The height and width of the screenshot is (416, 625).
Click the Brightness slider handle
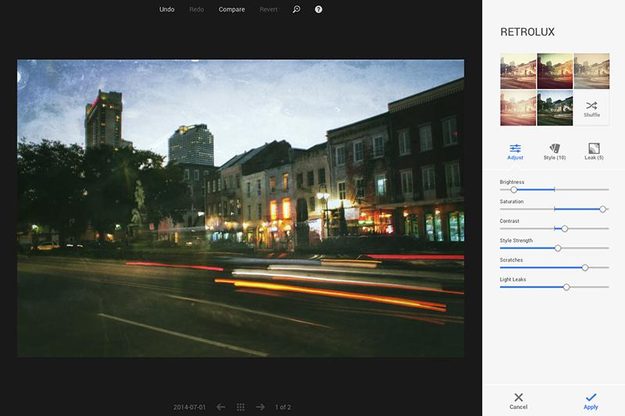point(514,190)
